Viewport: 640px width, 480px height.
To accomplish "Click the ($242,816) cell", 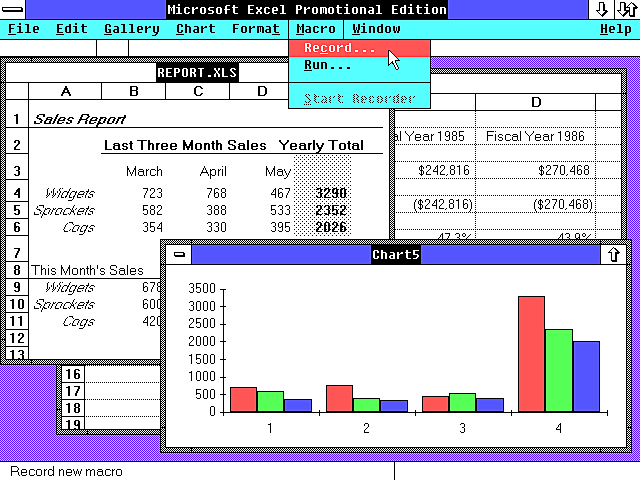I will (x=443, y=204).
